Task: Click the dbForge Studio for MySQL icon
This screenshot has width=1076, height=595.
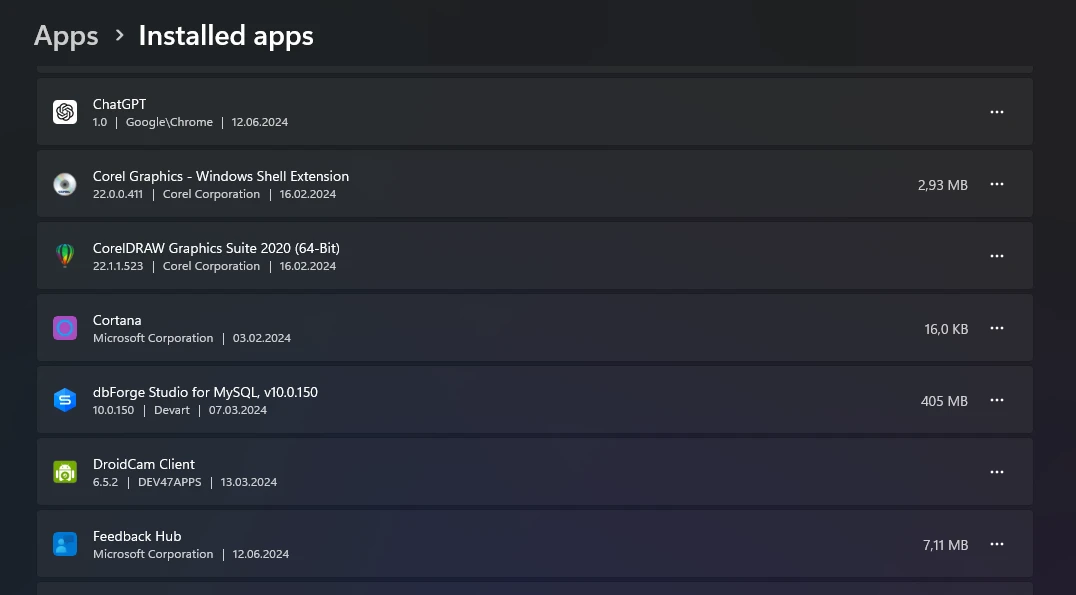Action: click(x=65, y=400)
